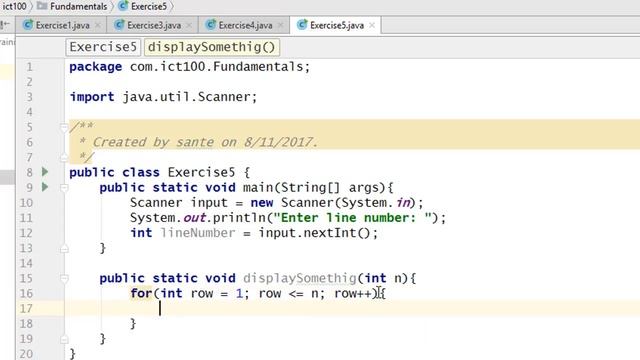640x360 pixels.
Task: Run the Exercise5 class via gutter arrow
Action: 45,172
